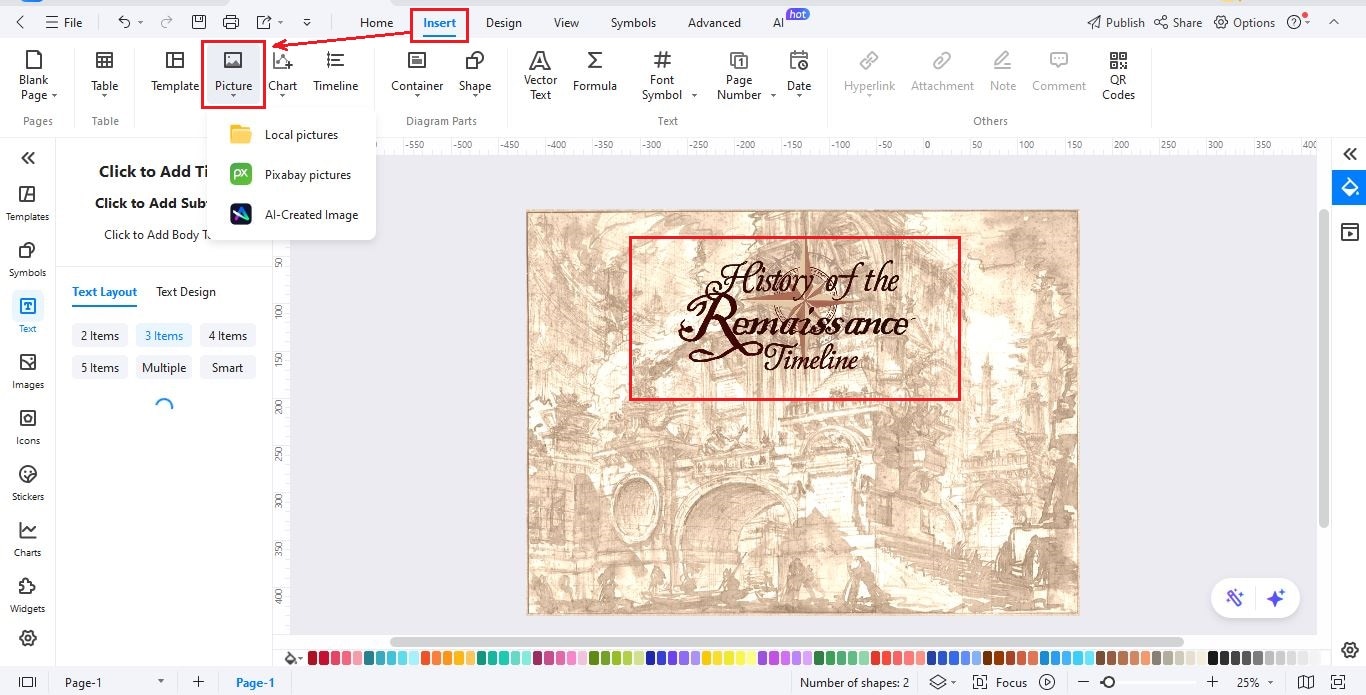The image size is (1366, 695).
Task: Collapse the ribbon with the chevron
Action: point(1333,22)
